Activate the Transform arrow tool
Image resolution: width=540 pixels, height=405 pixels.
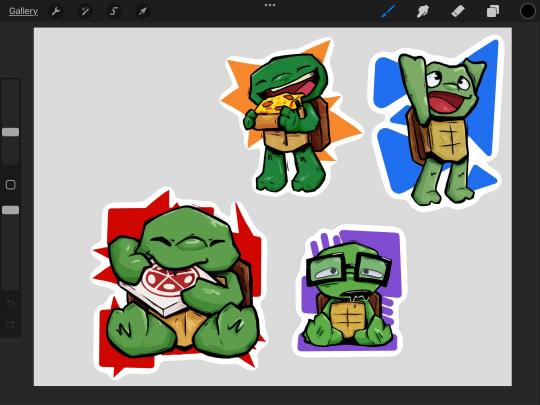tap(143, 11)
